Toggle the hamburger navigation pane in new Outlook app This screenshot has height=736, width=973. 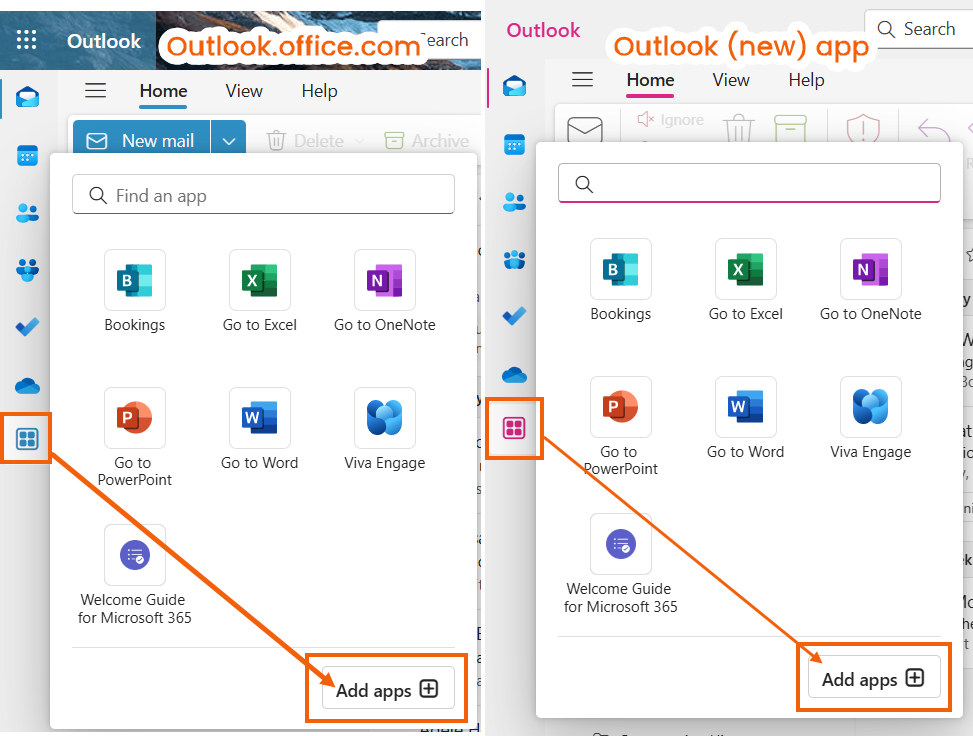(x=582, y=80)
